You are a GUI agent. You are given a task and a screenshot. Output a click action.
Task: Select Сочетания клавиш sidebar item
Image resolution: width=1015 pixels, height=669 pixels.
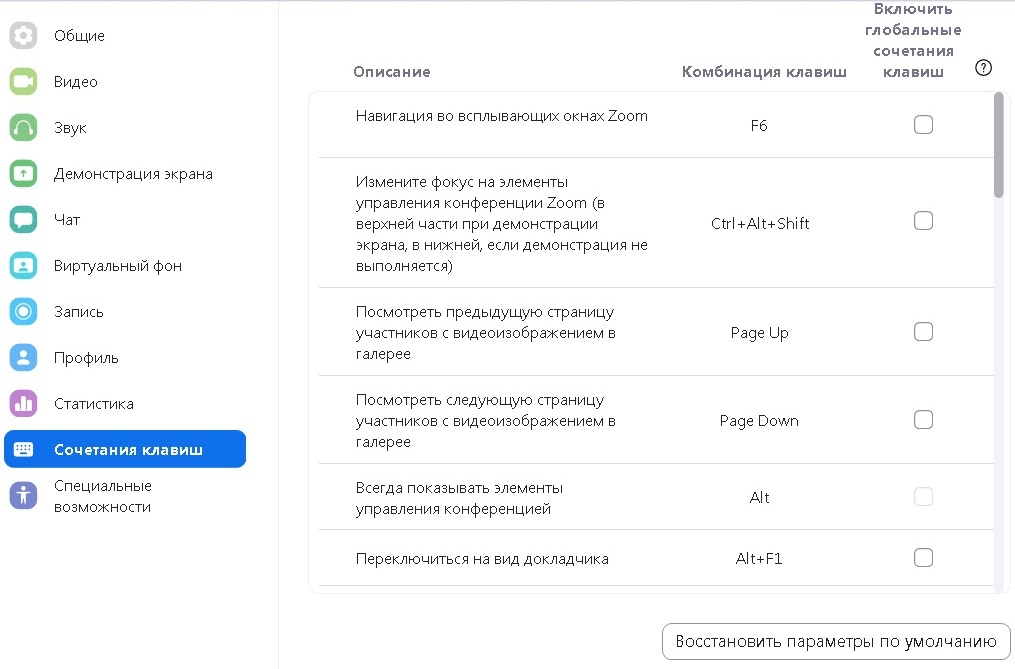click(125, 449)
